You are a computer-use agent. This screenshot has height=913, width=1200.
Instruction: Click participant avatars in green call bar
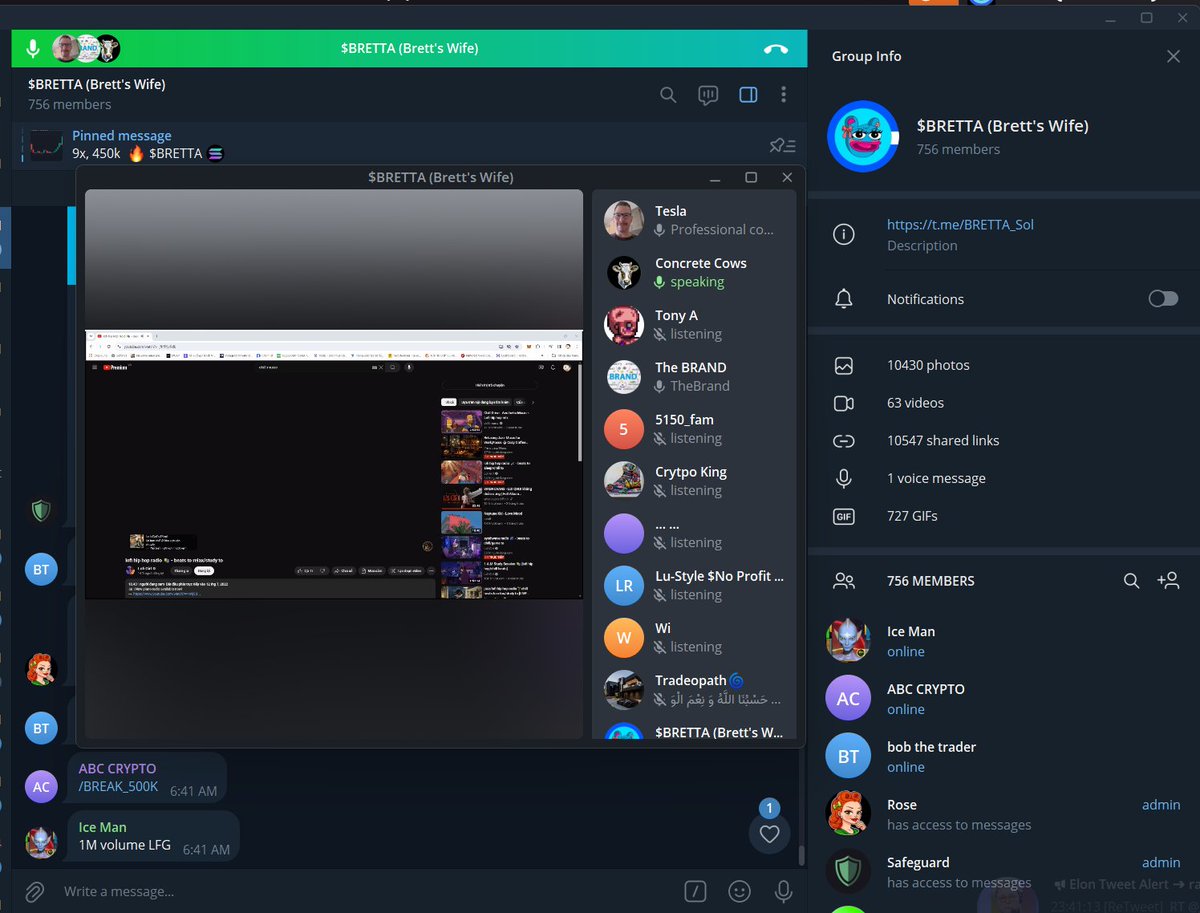pos(86,48)
